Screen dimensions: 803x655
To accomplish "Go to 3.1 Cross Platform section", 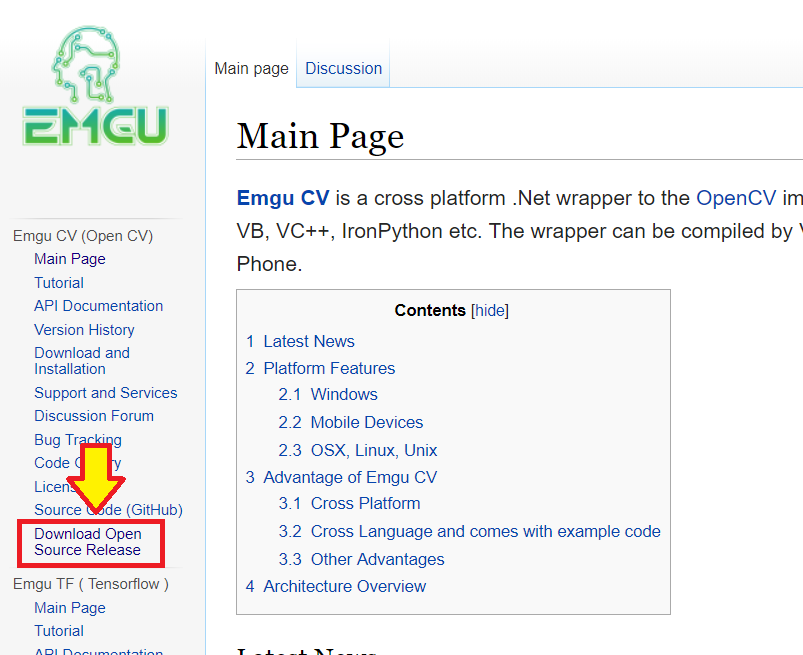I will (x=349, y=503).
